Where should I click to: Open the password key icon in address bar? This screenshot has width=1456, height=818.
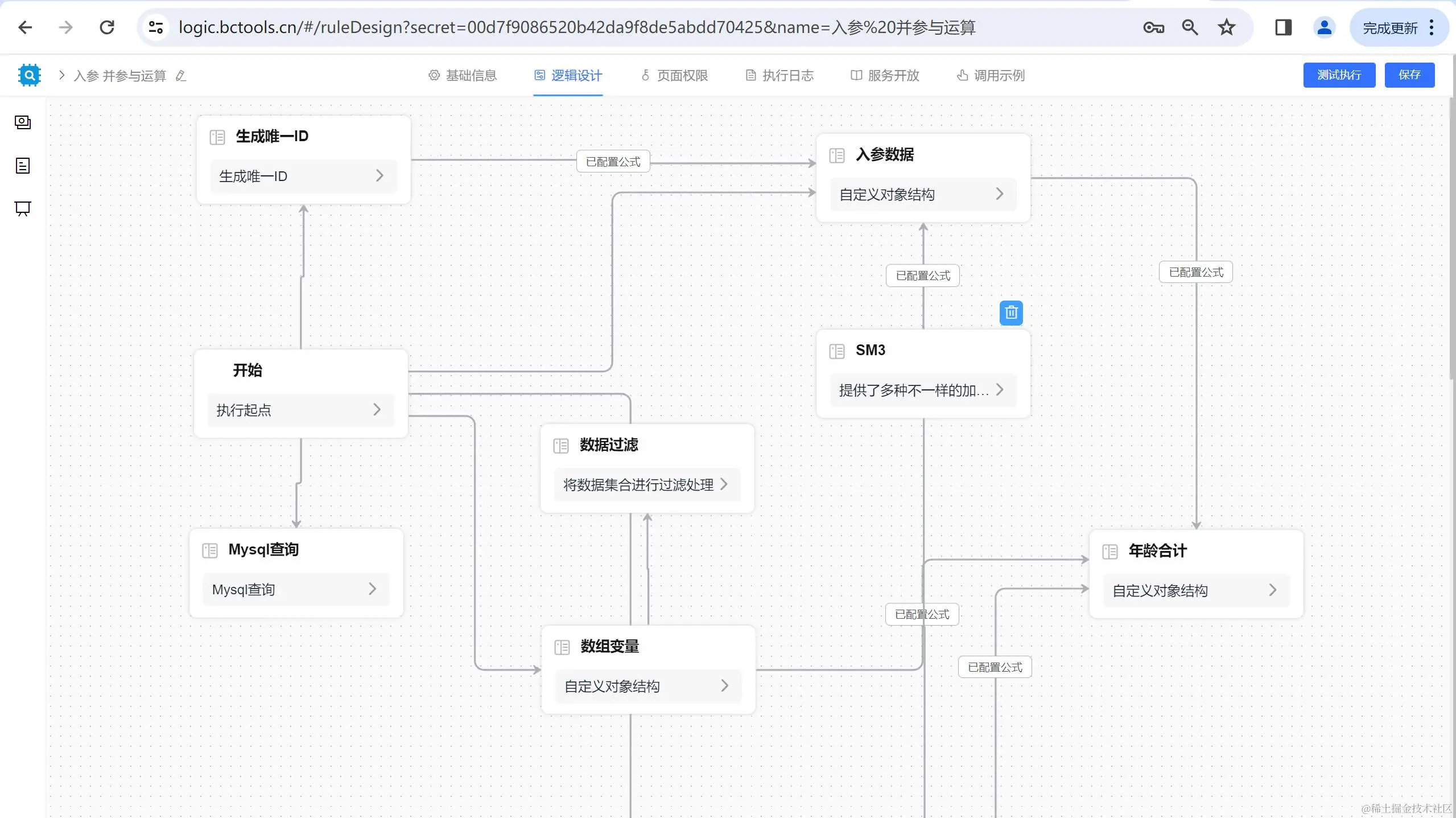click(x=1153, y=27)
